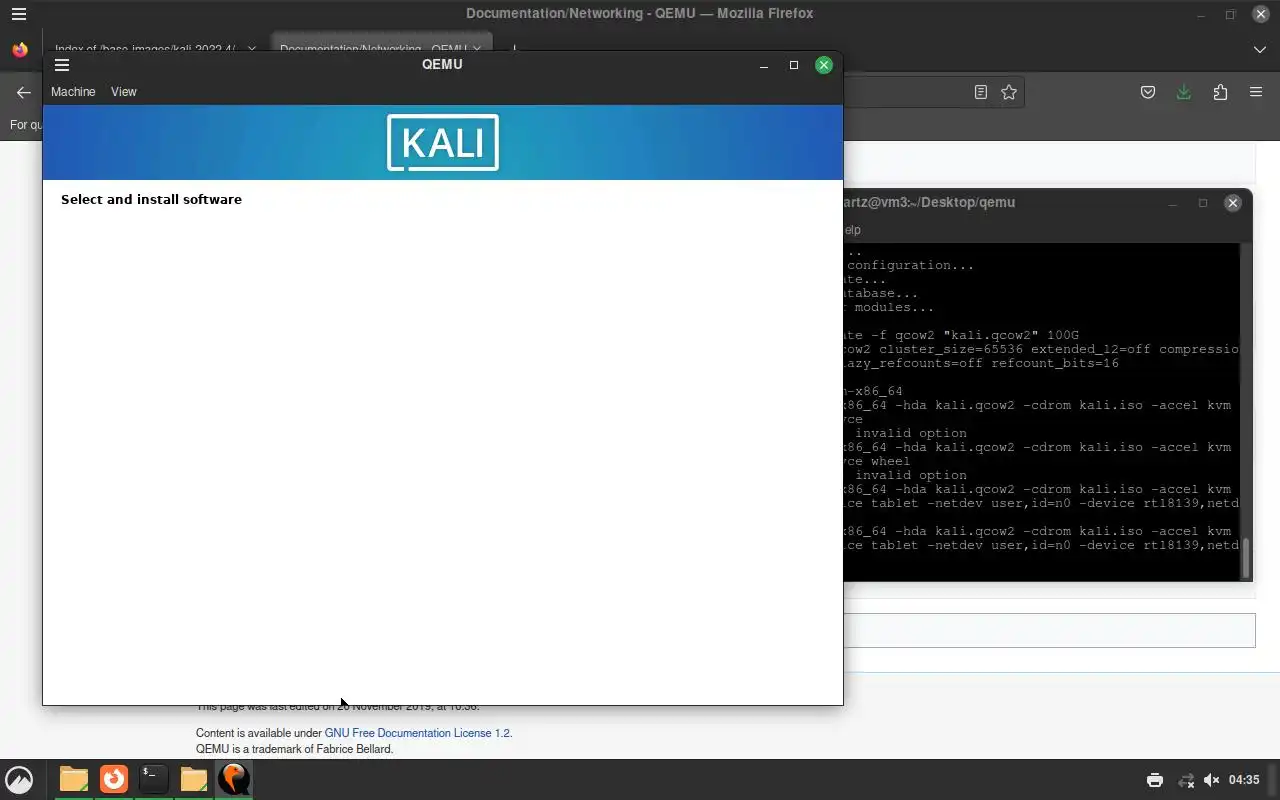Click the terminal text output area

click(x=1041, y=412)
